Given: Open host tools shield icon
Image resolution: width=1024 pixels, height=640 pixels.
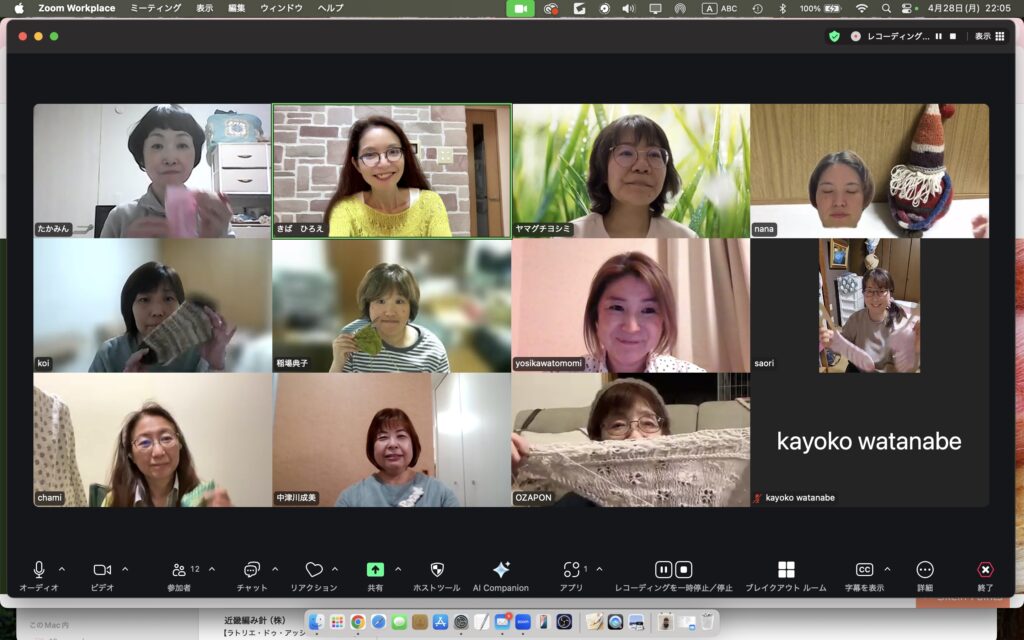Looking at the screenshot, I should coord(436,570).
